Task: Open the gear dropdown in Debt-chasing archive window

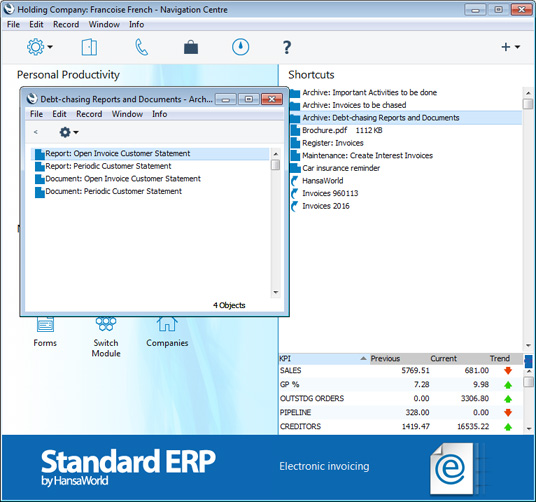Action: (x=69, y=132)
